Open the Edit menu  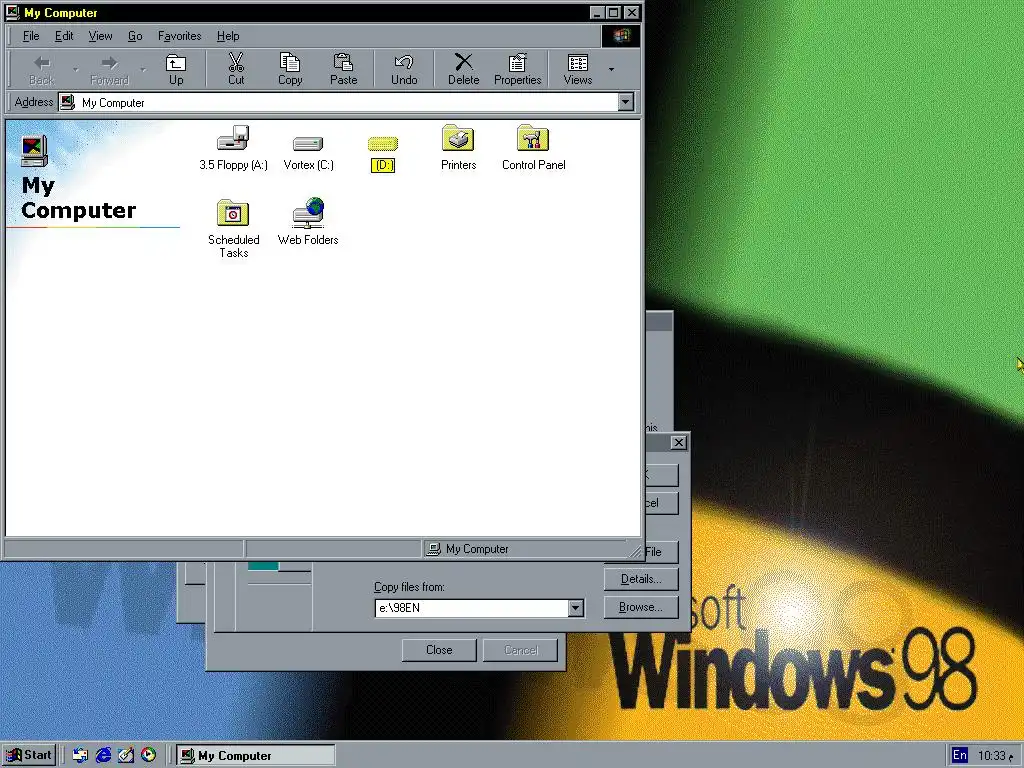point(64,36)
